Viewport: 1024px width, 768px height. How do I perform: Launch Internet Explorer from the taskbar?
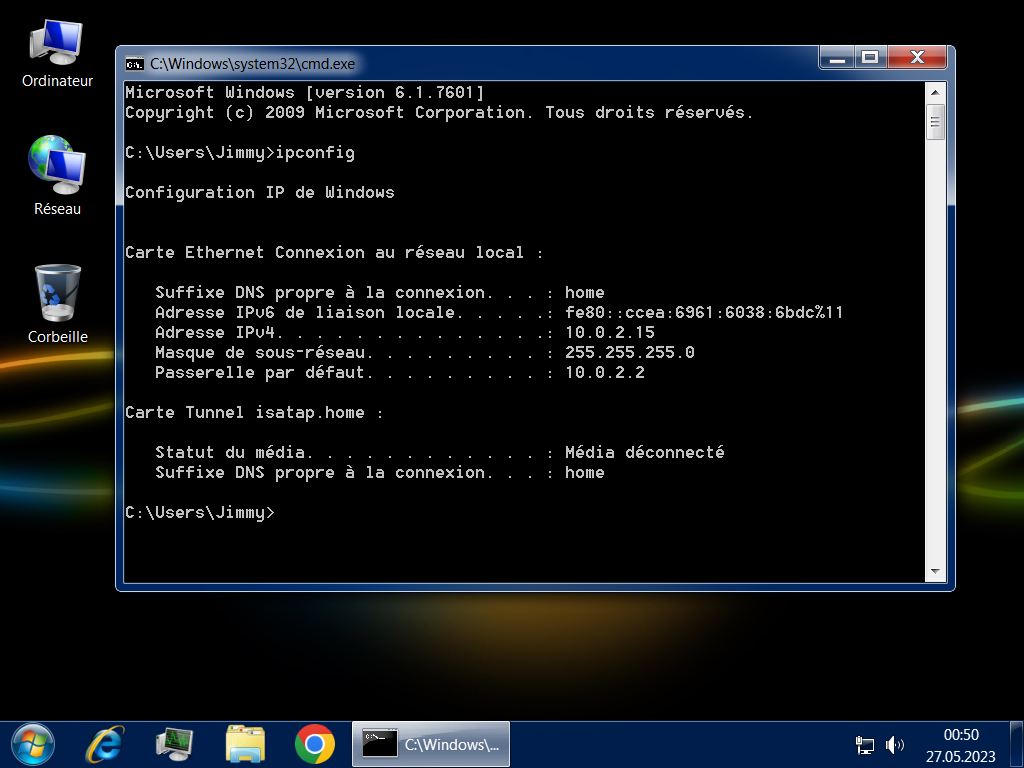click(x=105, y=744)
